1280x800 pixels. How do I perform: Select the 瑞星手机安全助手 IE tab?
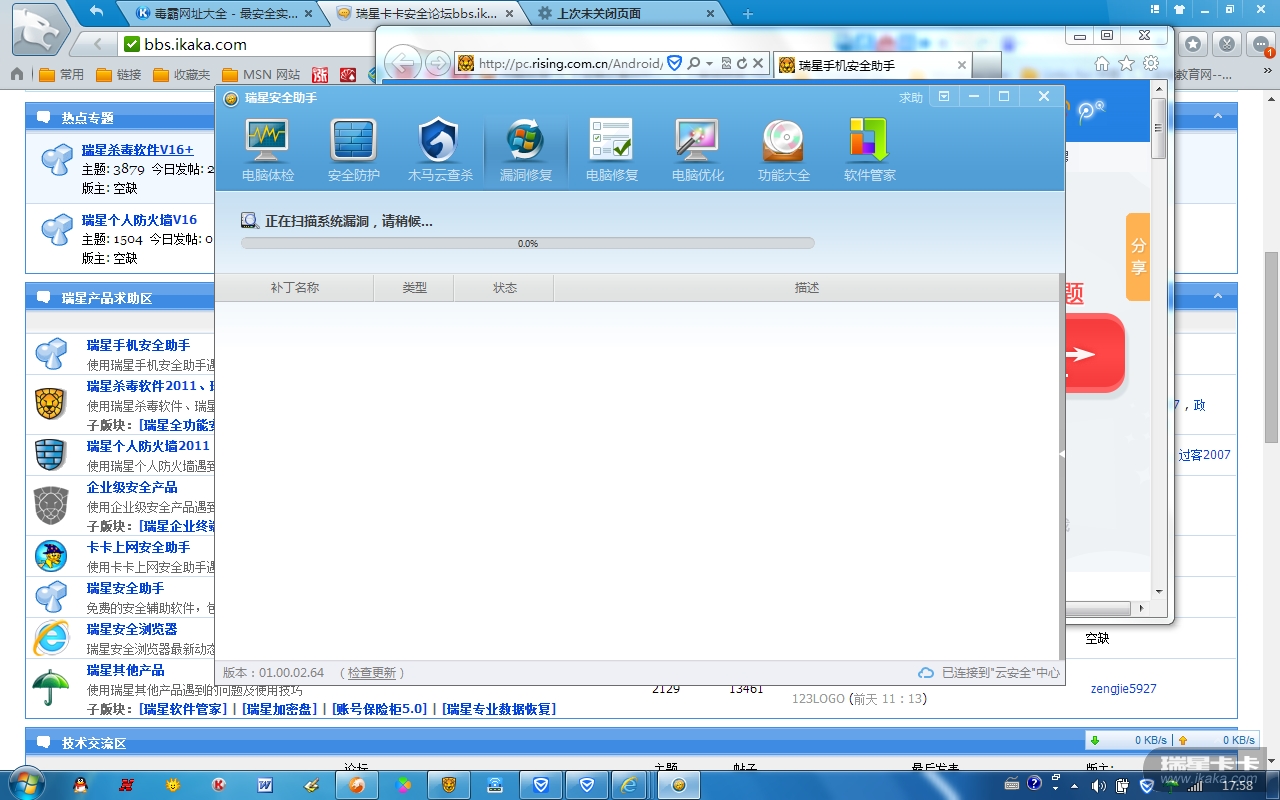pyautogui.click(x=872, y=65)
